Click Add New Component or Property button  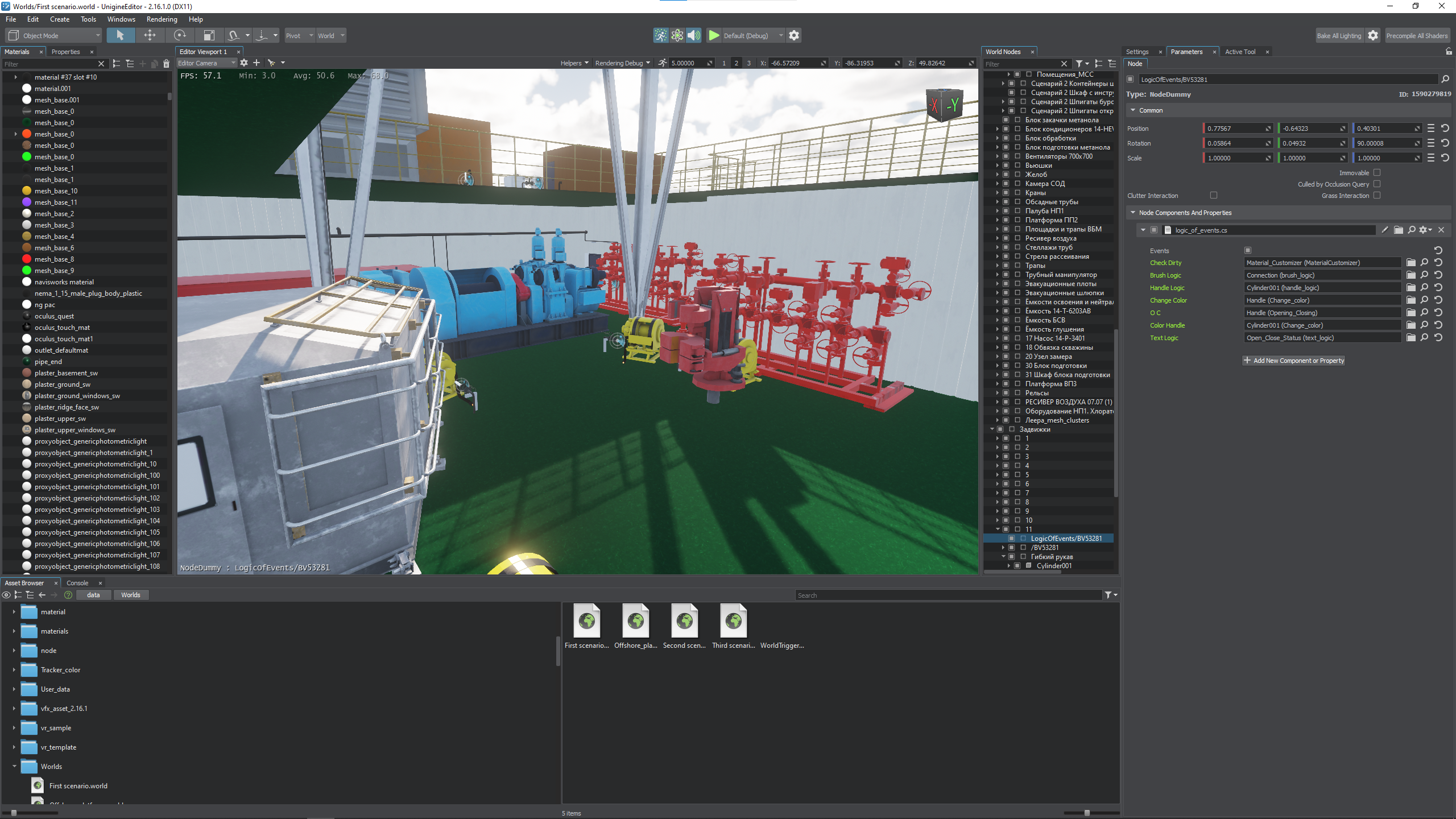click(x=1293, y=361)
